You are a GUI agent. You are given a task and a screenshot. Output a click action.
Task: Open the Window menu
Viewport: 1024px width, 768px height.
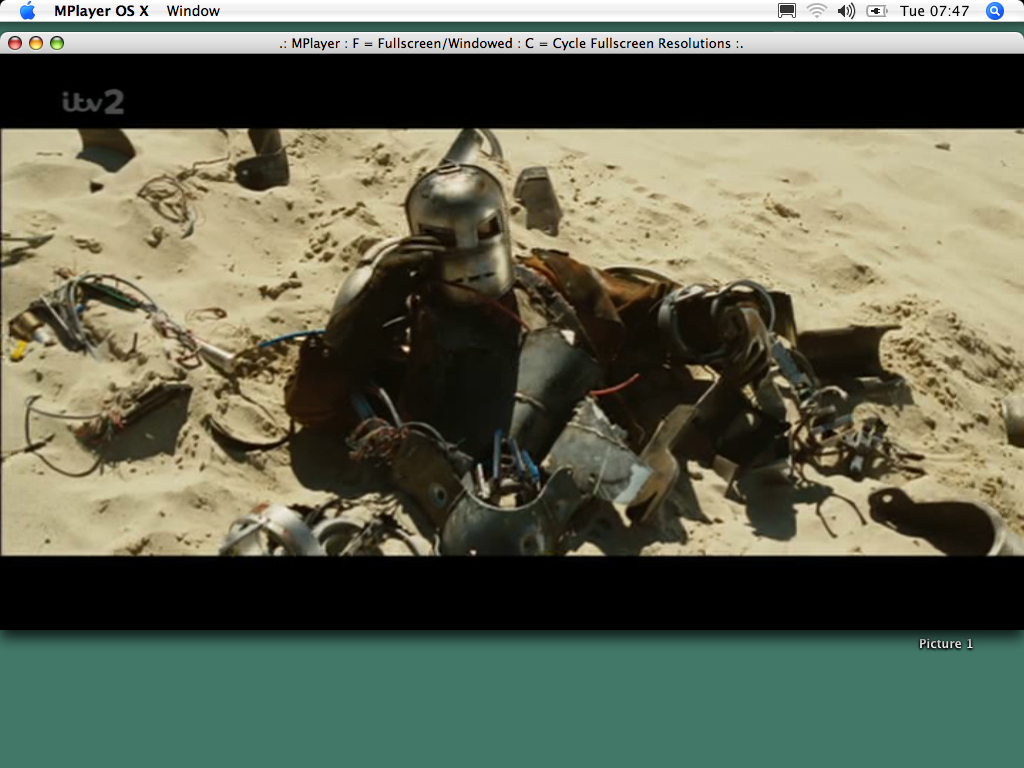point(193,11)
